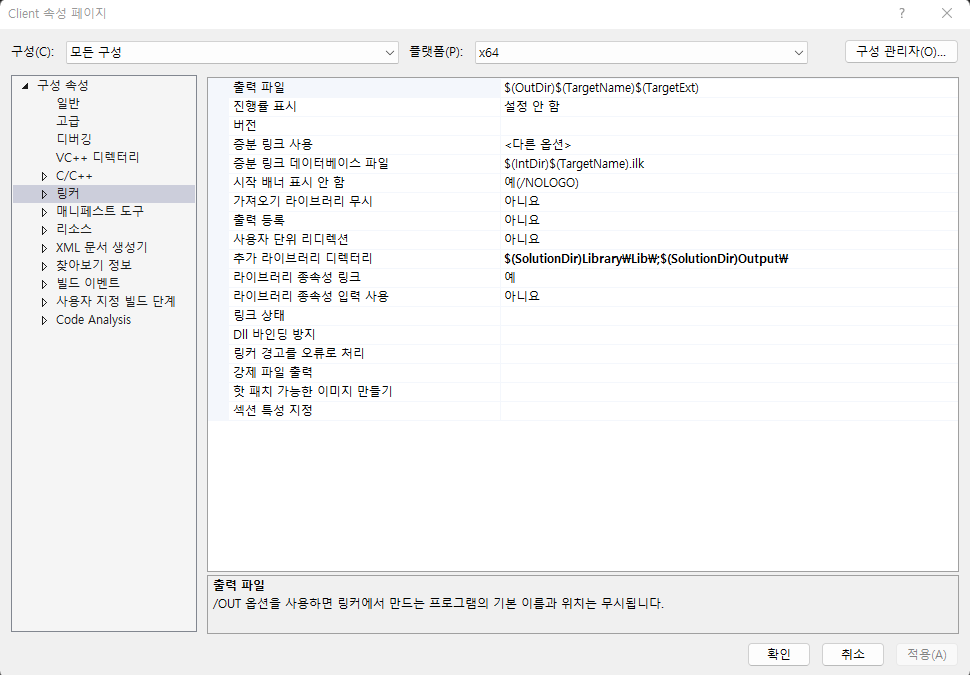The height and width of the screenshot is (675, 970).
Task: Expand the 매니페스트 도구 node arrow
Action: [x=44, y=212]
